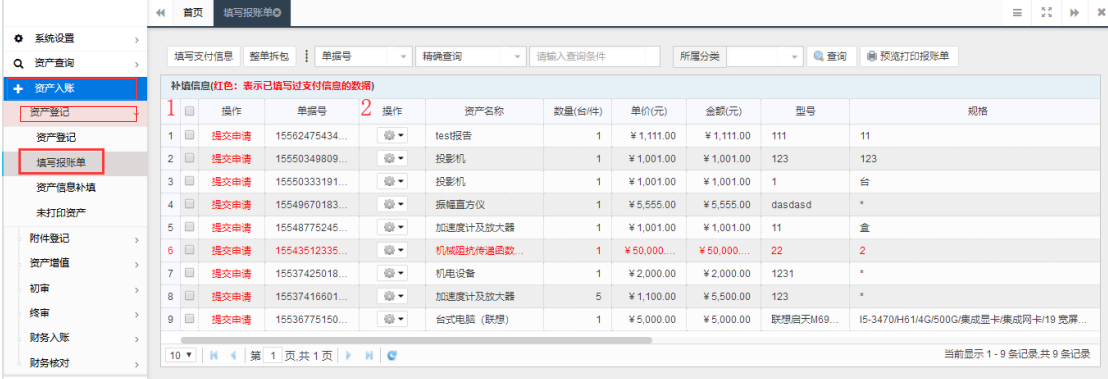This screenshot has width=1108, height=379.
Task: Check the checkbox for row 8
Action: click(x=189, y=296)
